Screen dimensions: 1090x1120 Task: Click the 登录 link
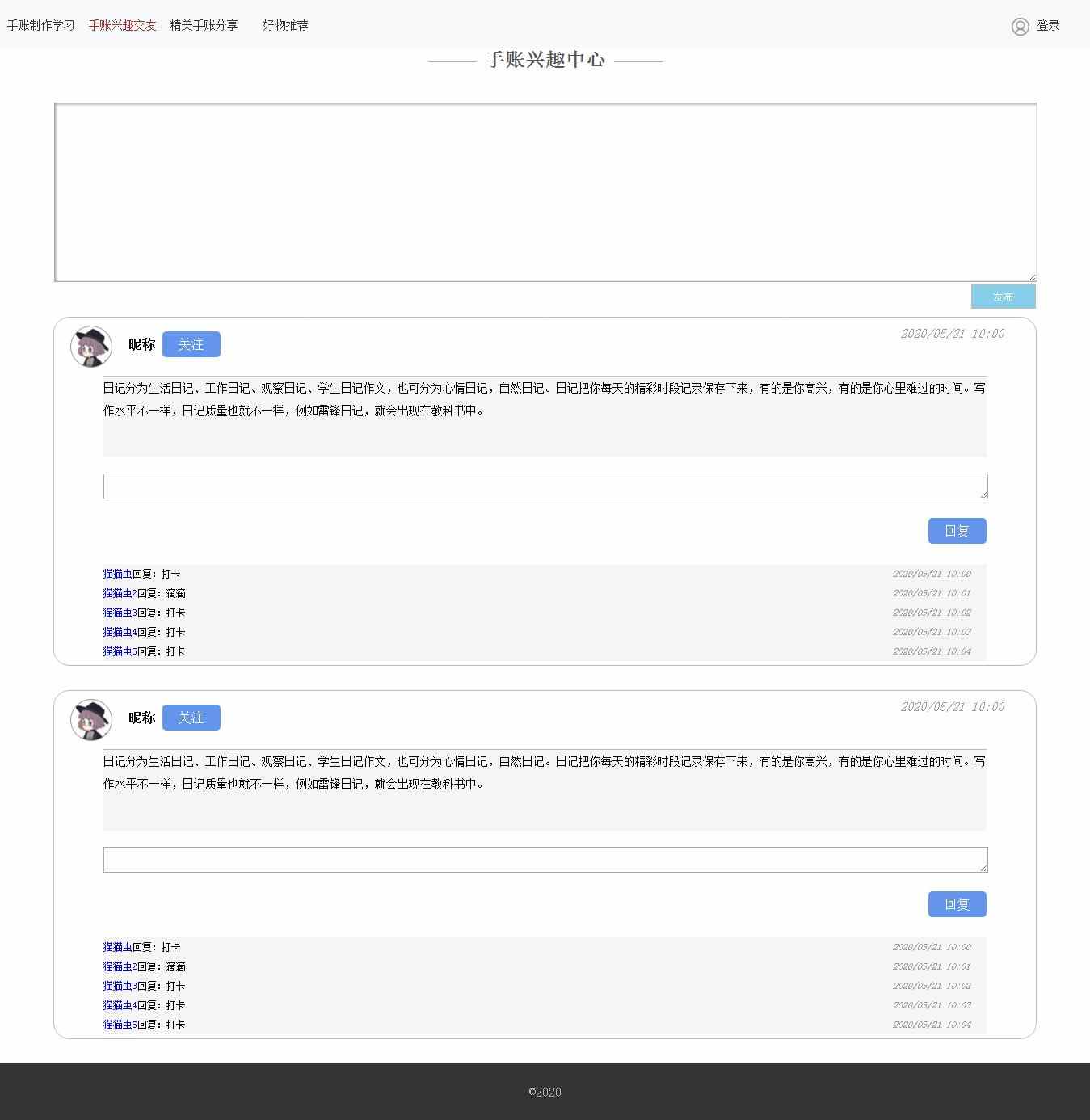pyautogui.click(x=1048, y=26)
